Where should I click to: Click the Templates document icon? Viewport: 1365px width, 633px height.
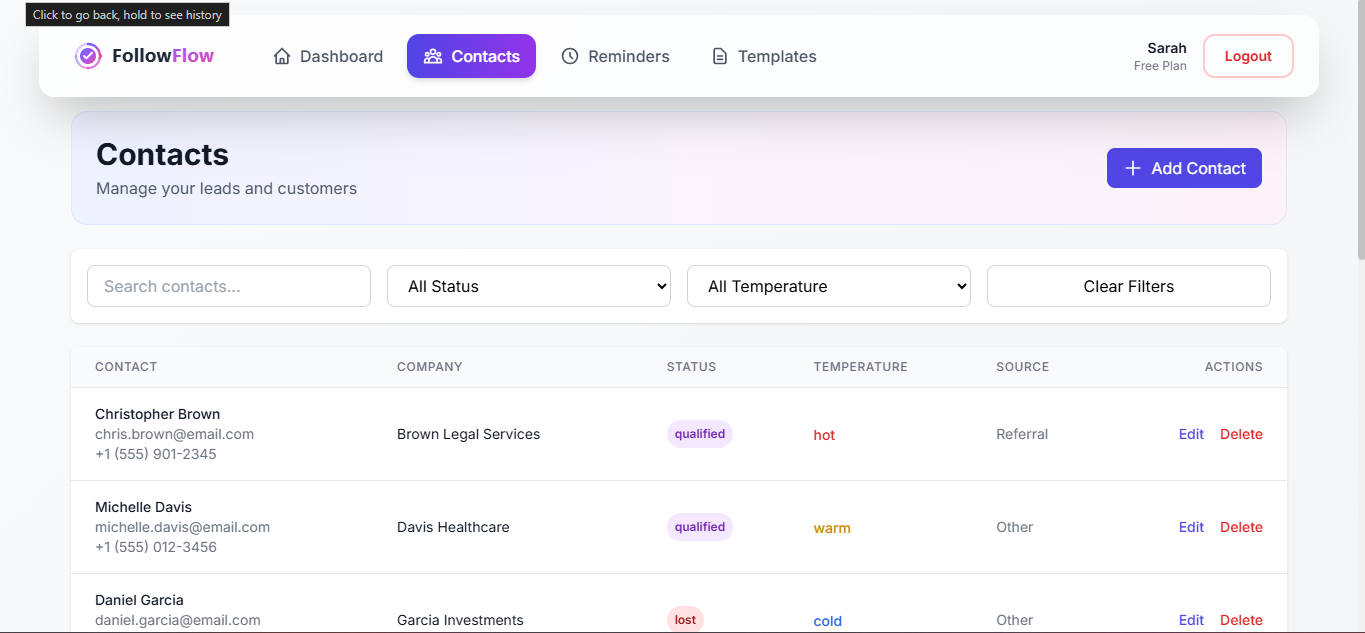pos(720,56)
